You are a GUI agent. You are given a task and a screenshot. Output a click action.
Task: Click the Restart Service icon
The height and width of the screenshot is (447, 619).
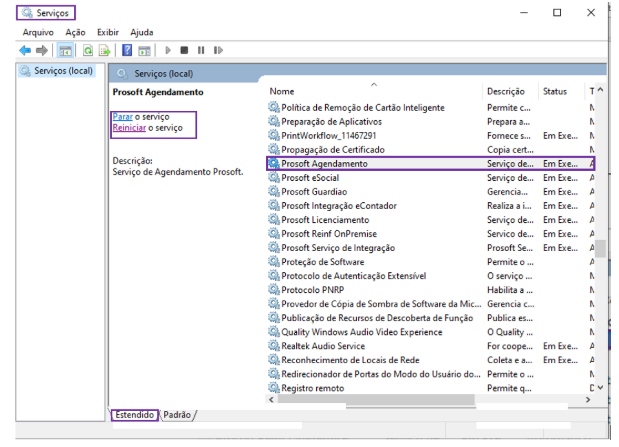pyautogui.click(x=218, y=50)
